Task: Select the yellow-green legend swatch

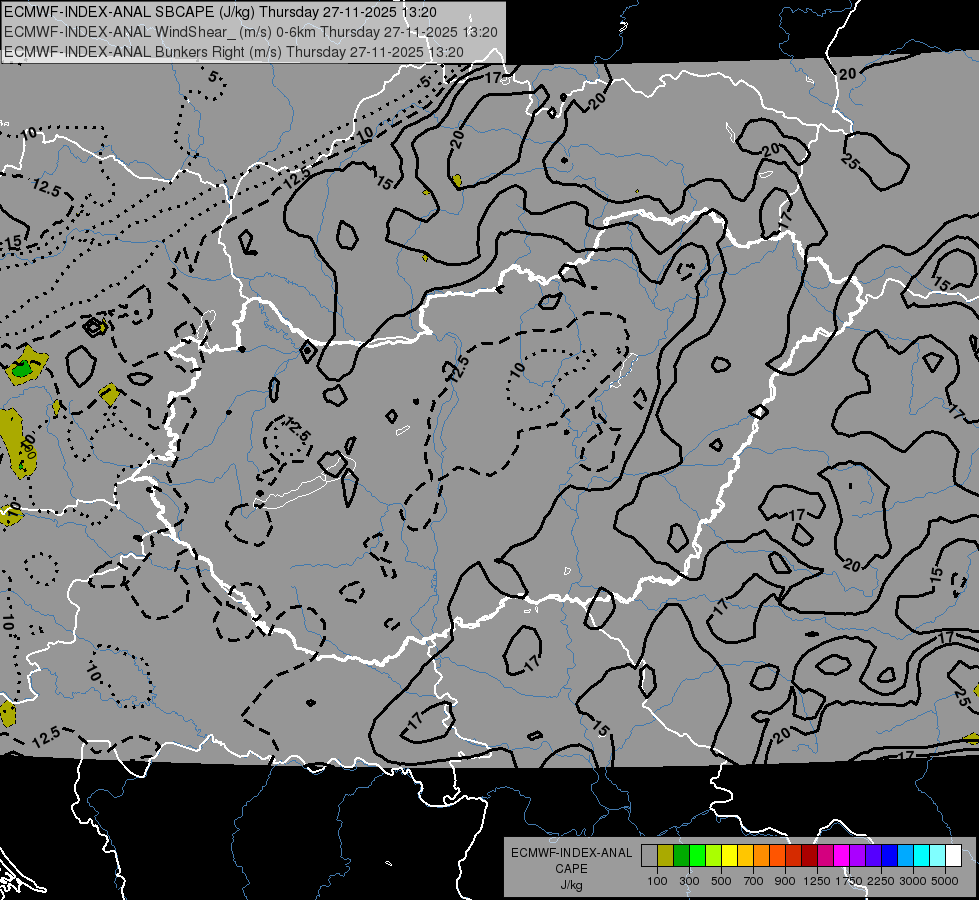Action: coord(713,855)
